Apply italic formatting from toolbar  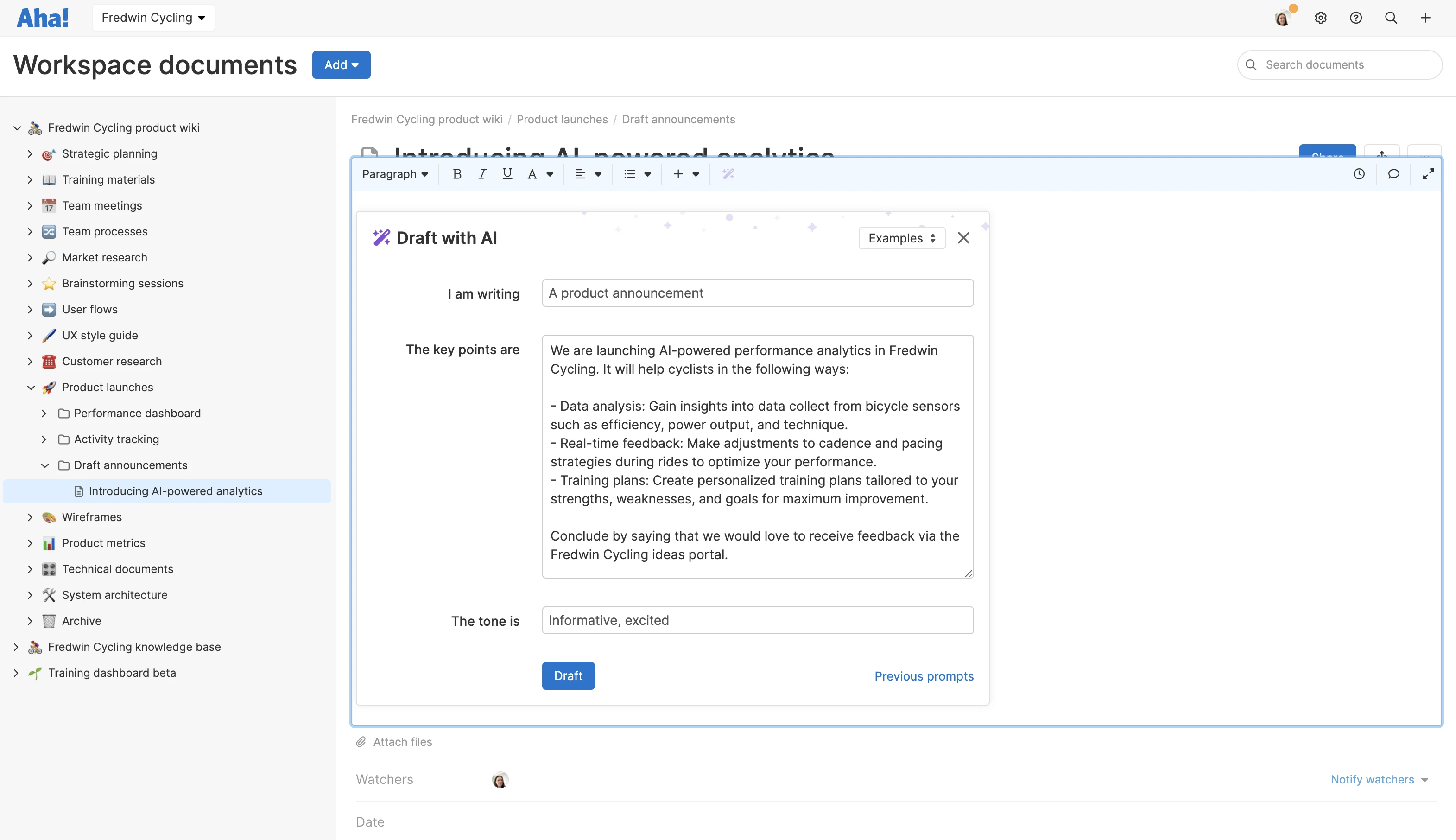coord(482,174)
